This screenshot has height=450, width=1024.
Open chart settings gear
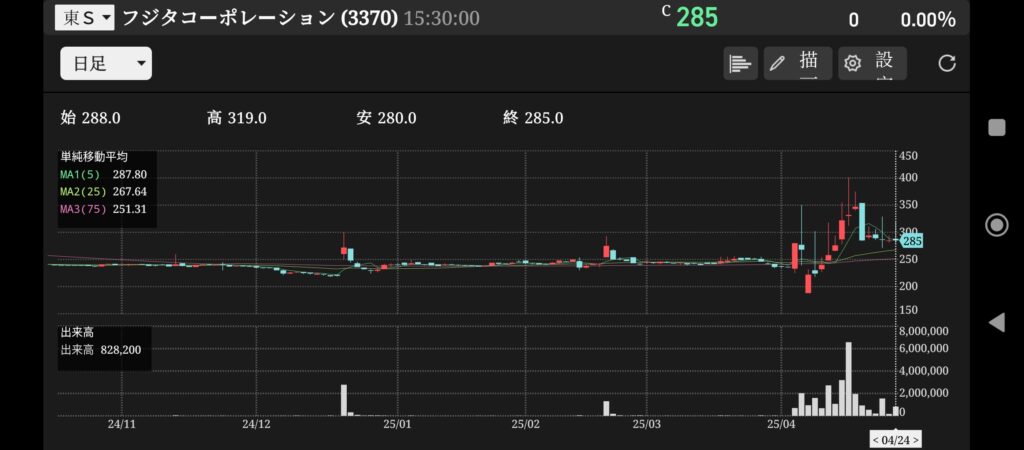click(872, 63)
